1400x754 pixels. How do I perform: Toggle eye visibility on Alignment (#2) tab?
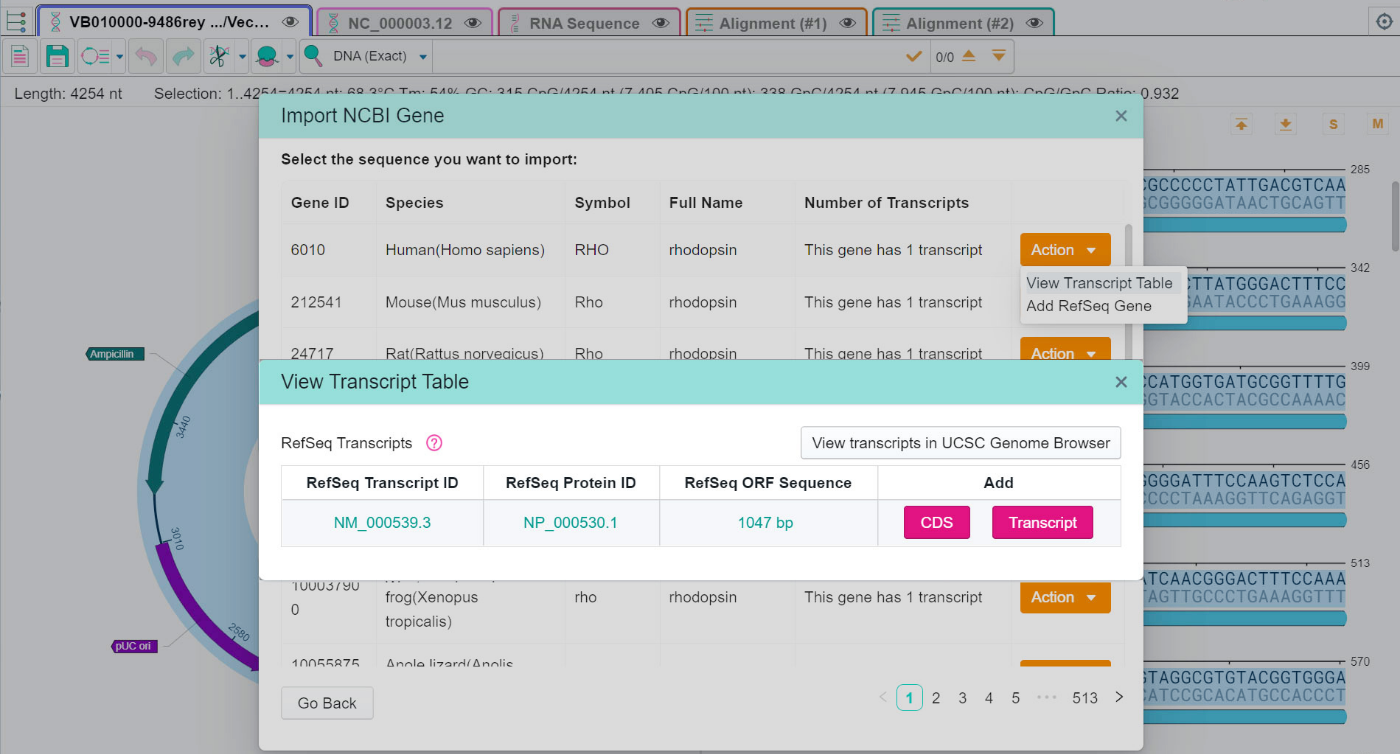click(x=1034, y=23)
